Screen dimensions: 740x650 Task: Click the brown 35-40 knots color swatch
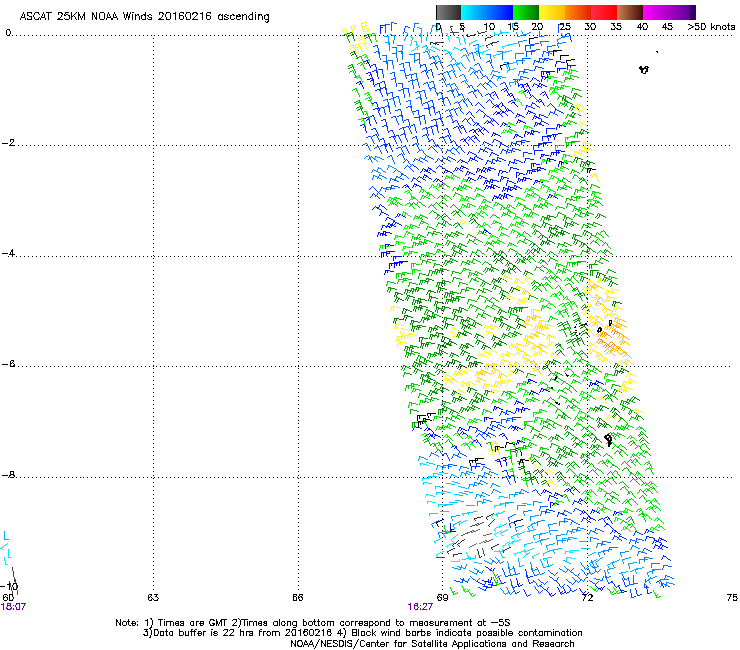click(630, 12)
